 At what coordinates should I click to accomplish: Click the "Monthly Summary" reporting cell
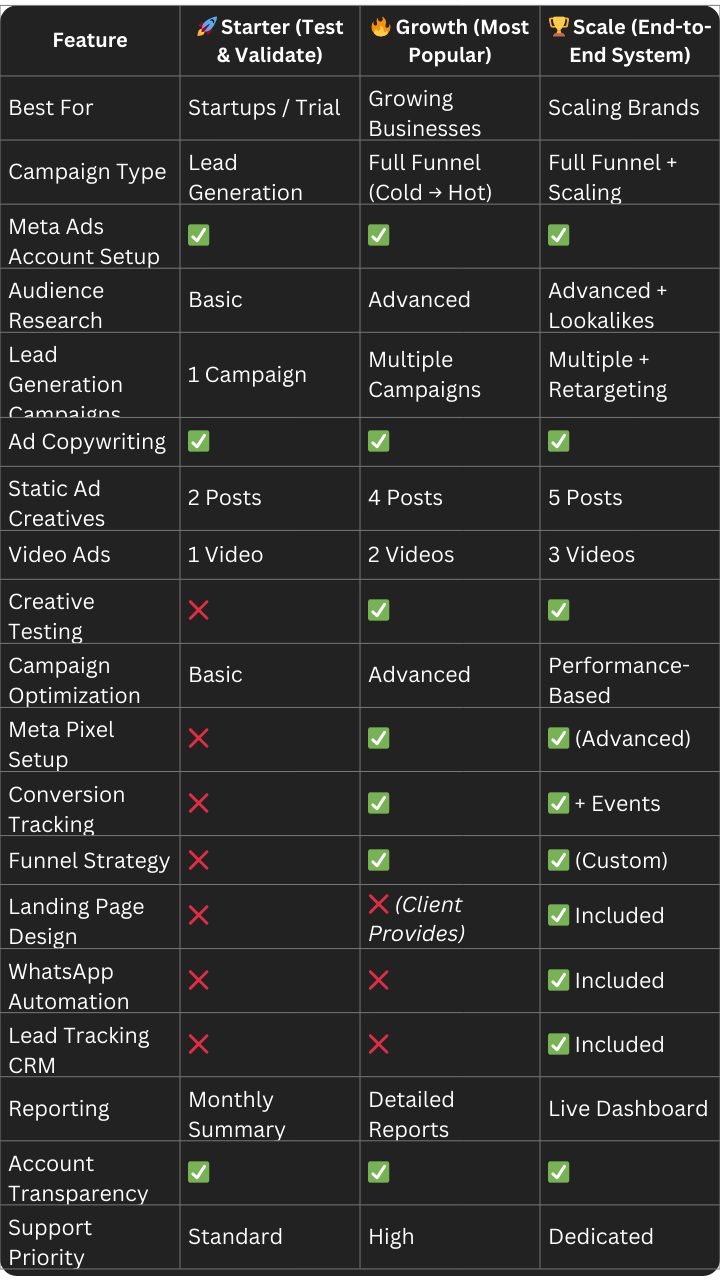click(237, 1114)
